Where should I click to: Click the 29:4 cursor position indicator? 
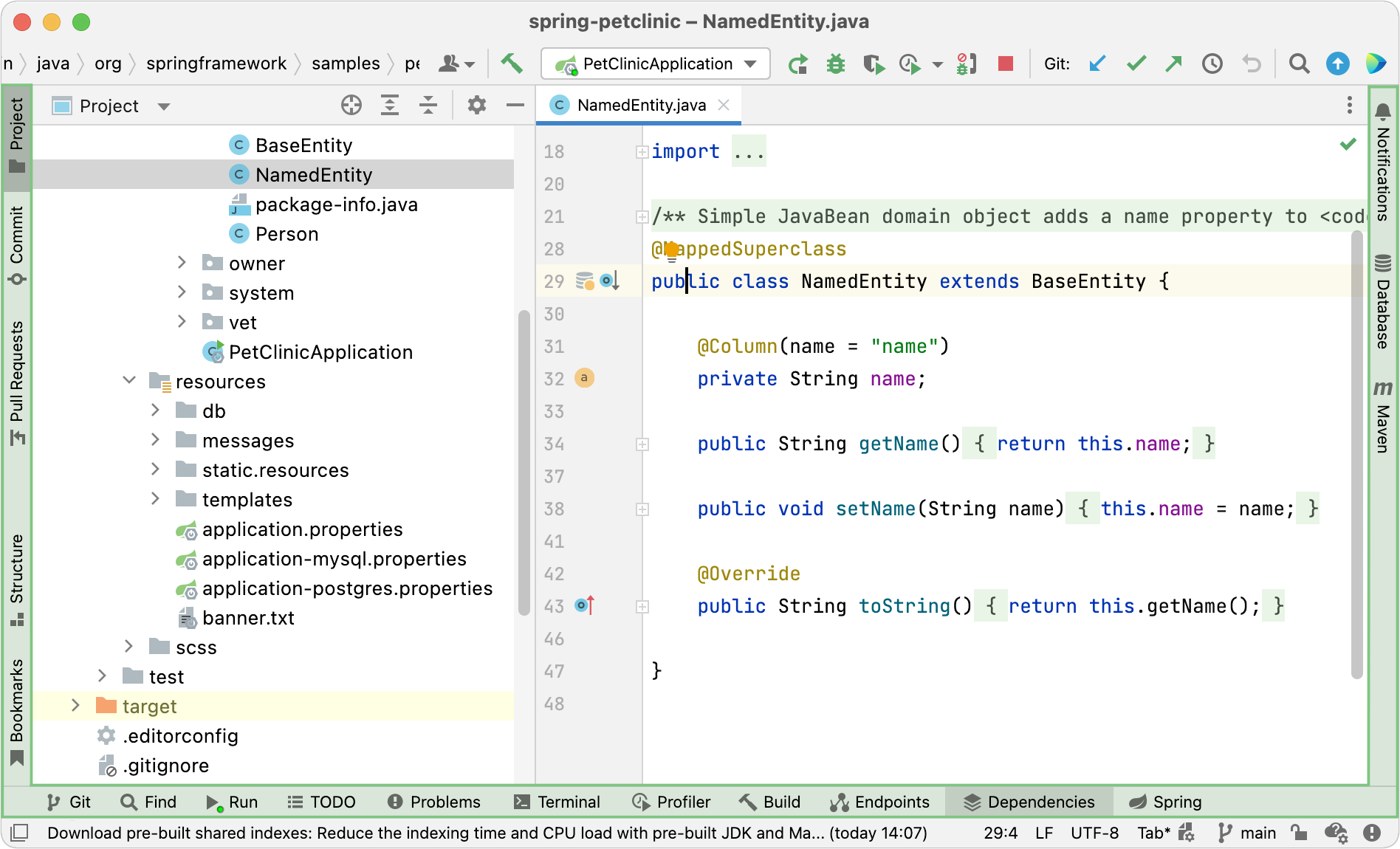(1001, 833)
